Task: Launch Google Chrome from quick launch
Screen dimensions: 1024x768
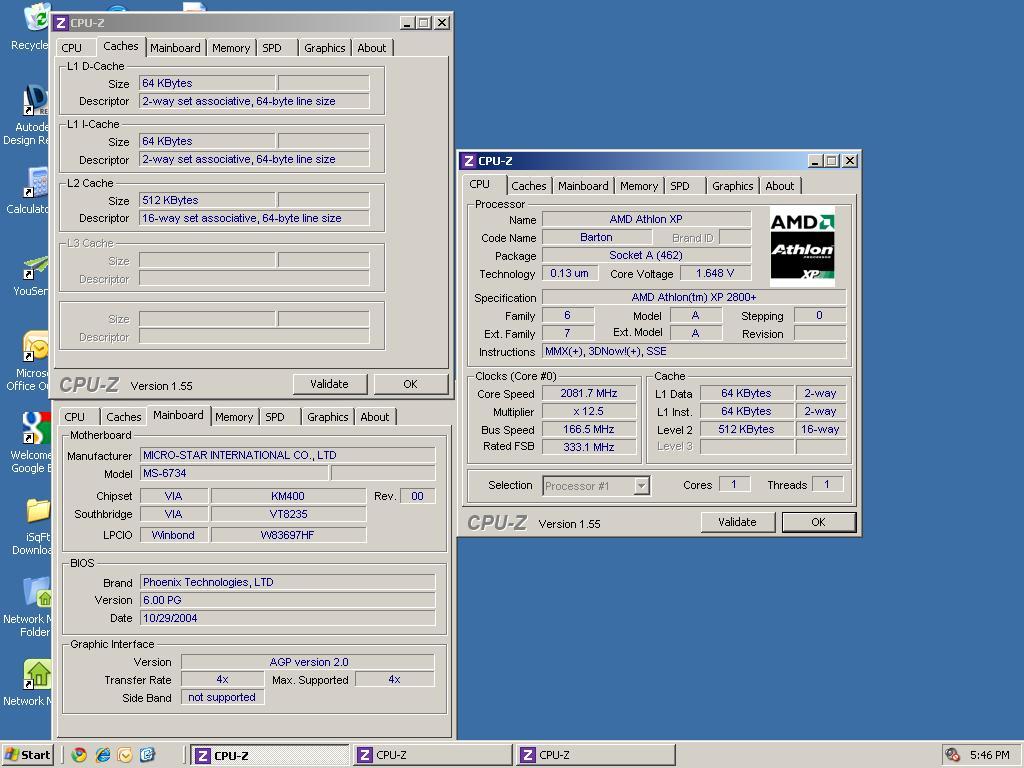Action: pos(79,755)
